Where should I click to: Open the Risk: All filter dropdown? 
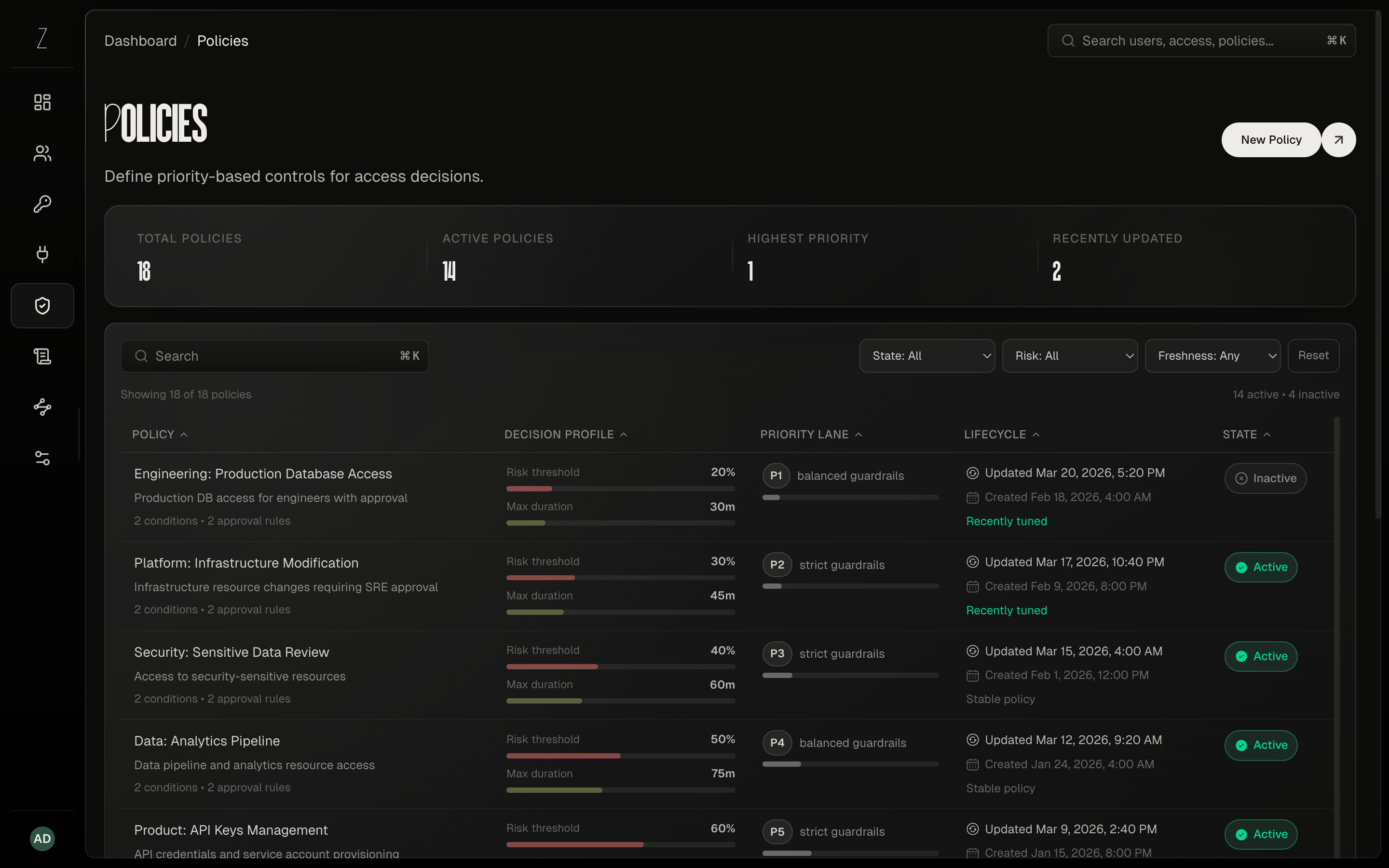click(x=1070, y=355)
